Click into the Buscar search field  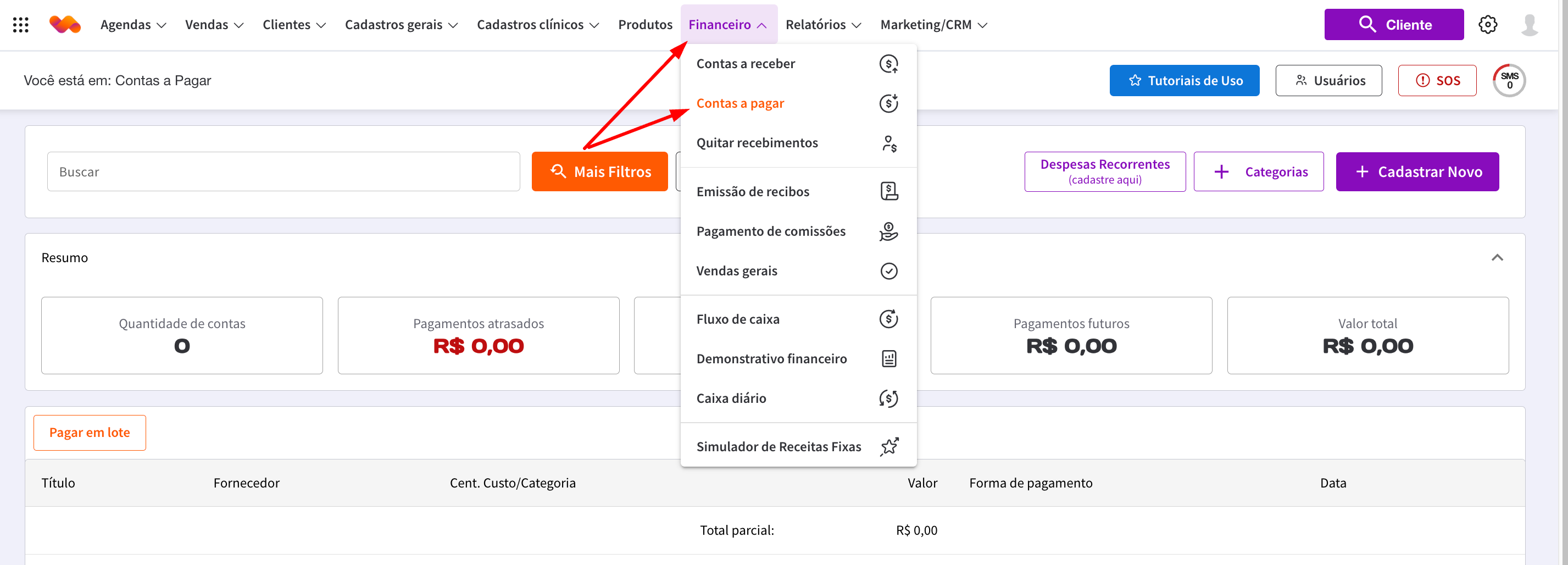point(283,171)
